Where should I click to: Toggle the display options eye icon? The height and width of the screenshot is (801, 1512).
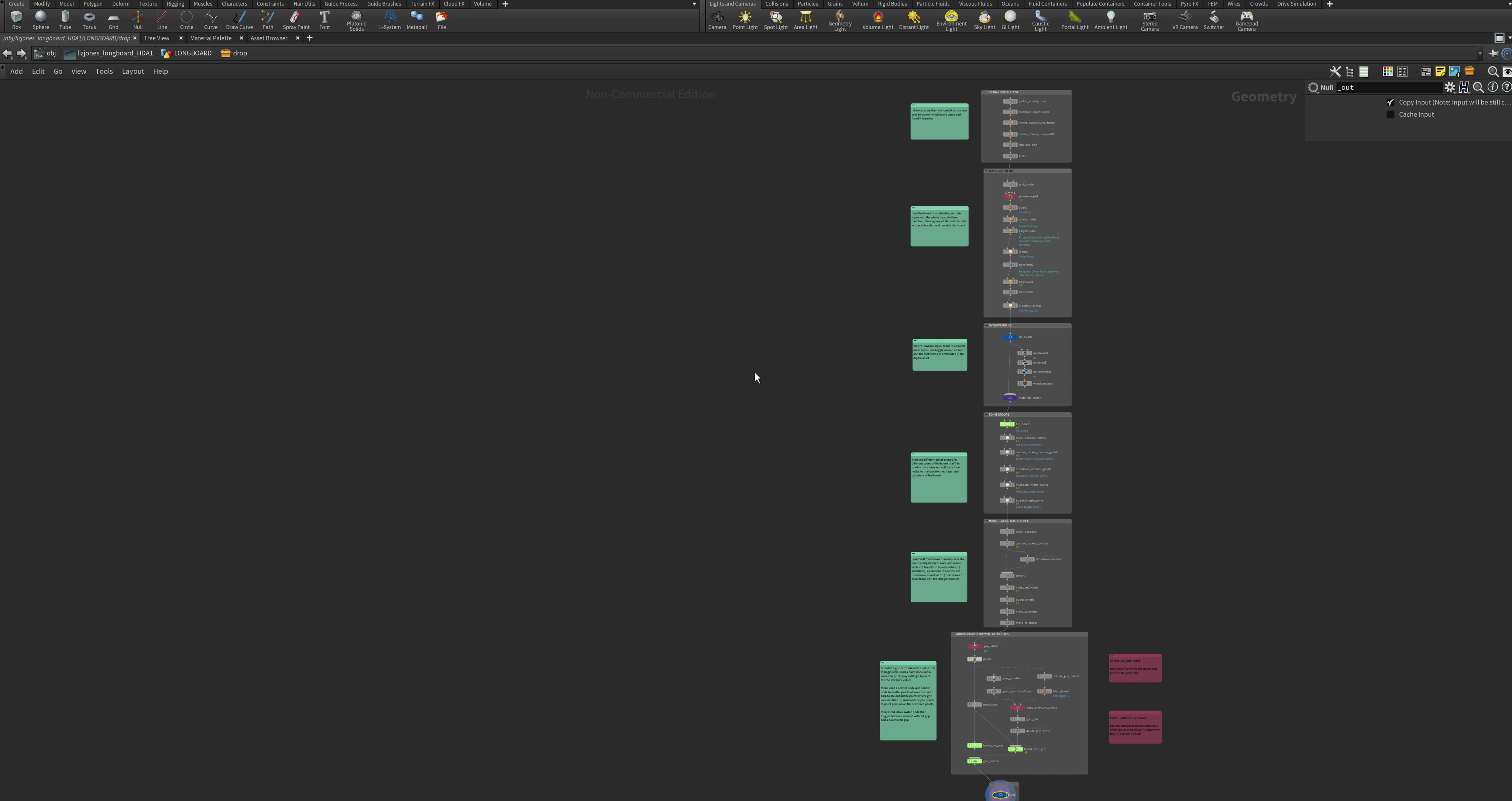pyautogui.click(x=1507, y=72)
